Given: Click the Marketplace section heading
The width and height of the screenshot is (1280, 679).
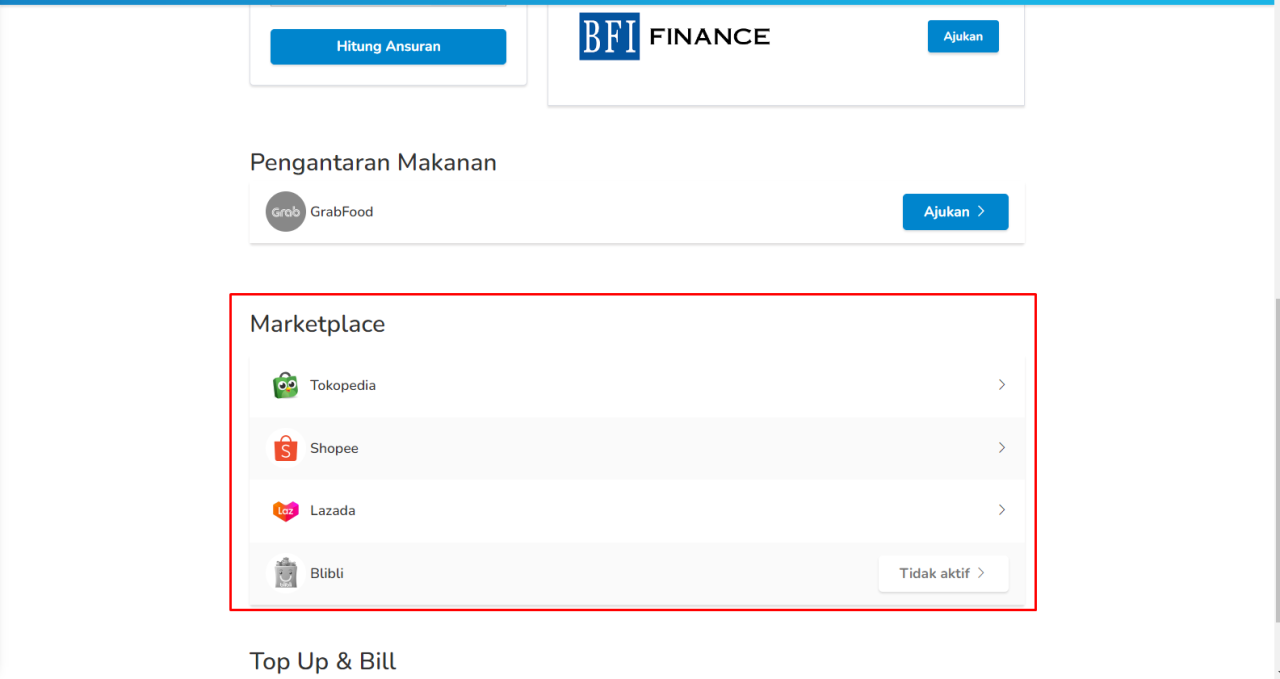Looking at the screenshot, I should tap(317, 324).
